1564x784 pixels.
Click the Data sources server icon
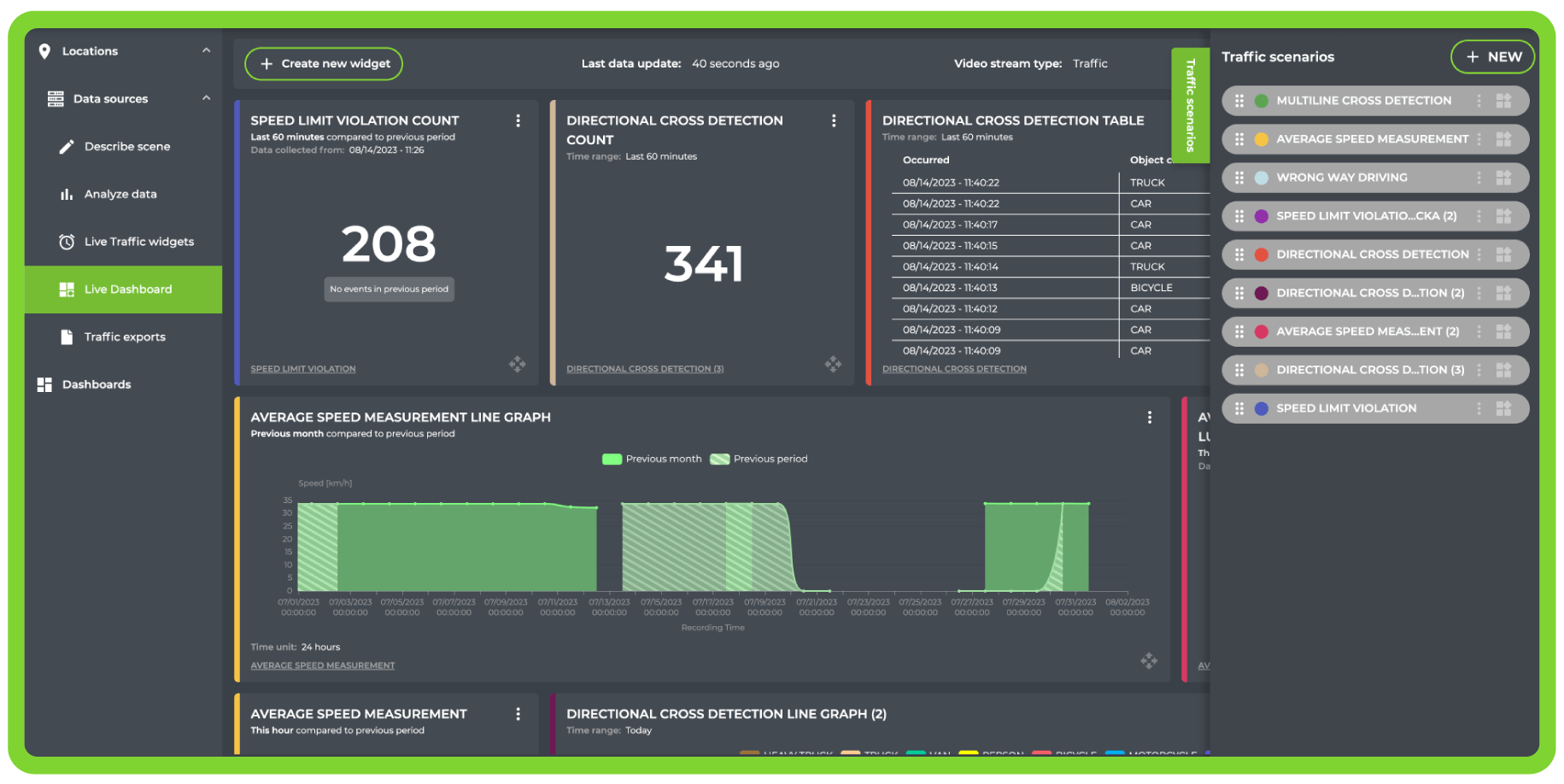[56, 99]
